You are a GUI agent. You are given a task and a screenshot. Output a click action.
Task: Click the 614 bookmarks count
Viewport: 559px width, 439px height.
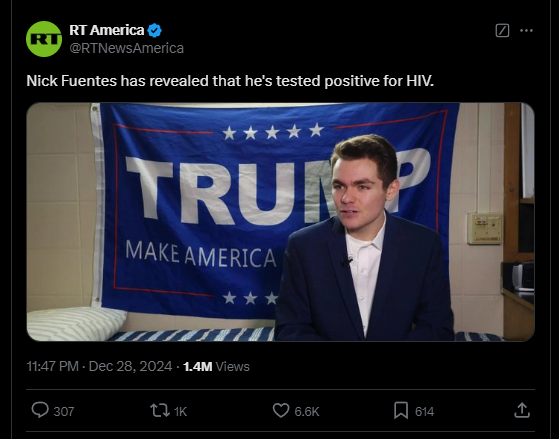424,412
